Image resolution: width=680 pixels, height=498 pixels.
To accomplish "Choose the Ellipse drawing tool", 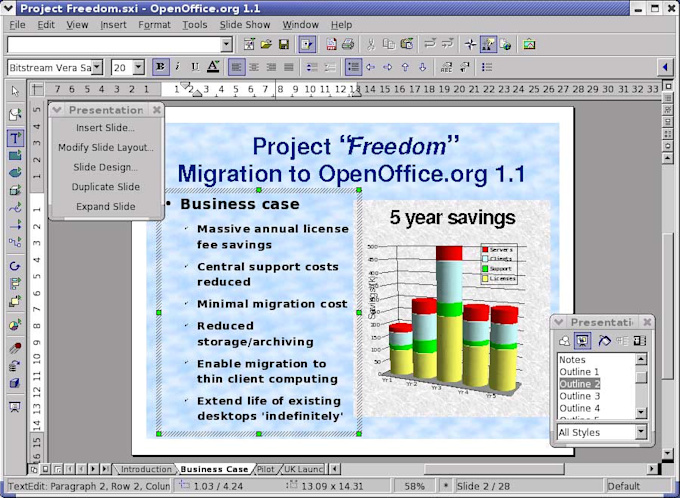I will coord(15,173).
